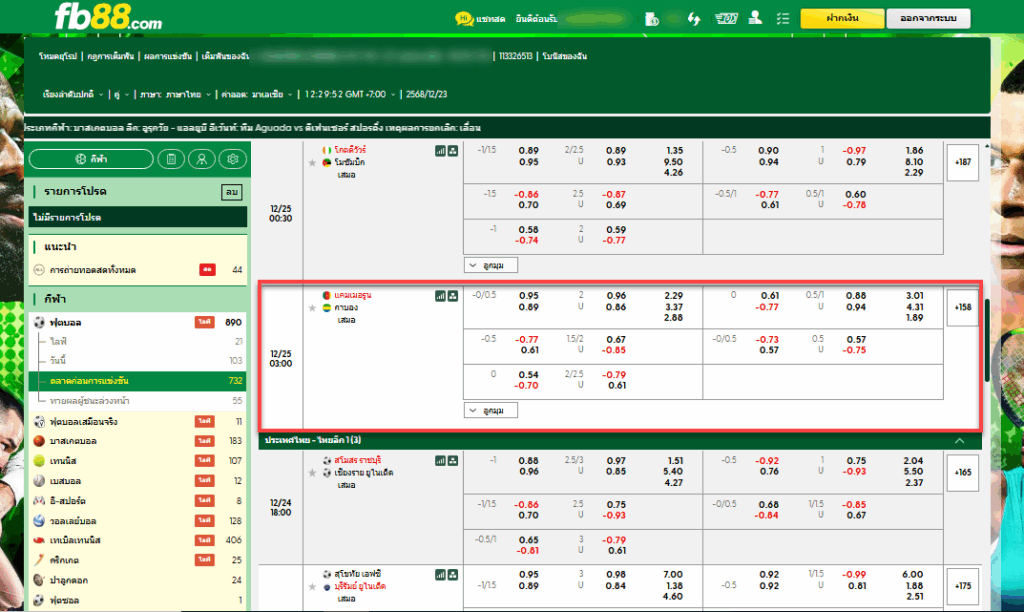This screenshot has height=612, width=1024.
Task: Select the table tennis เทเบิลเทนนิส icon
Action: click(x=39, y=540)
